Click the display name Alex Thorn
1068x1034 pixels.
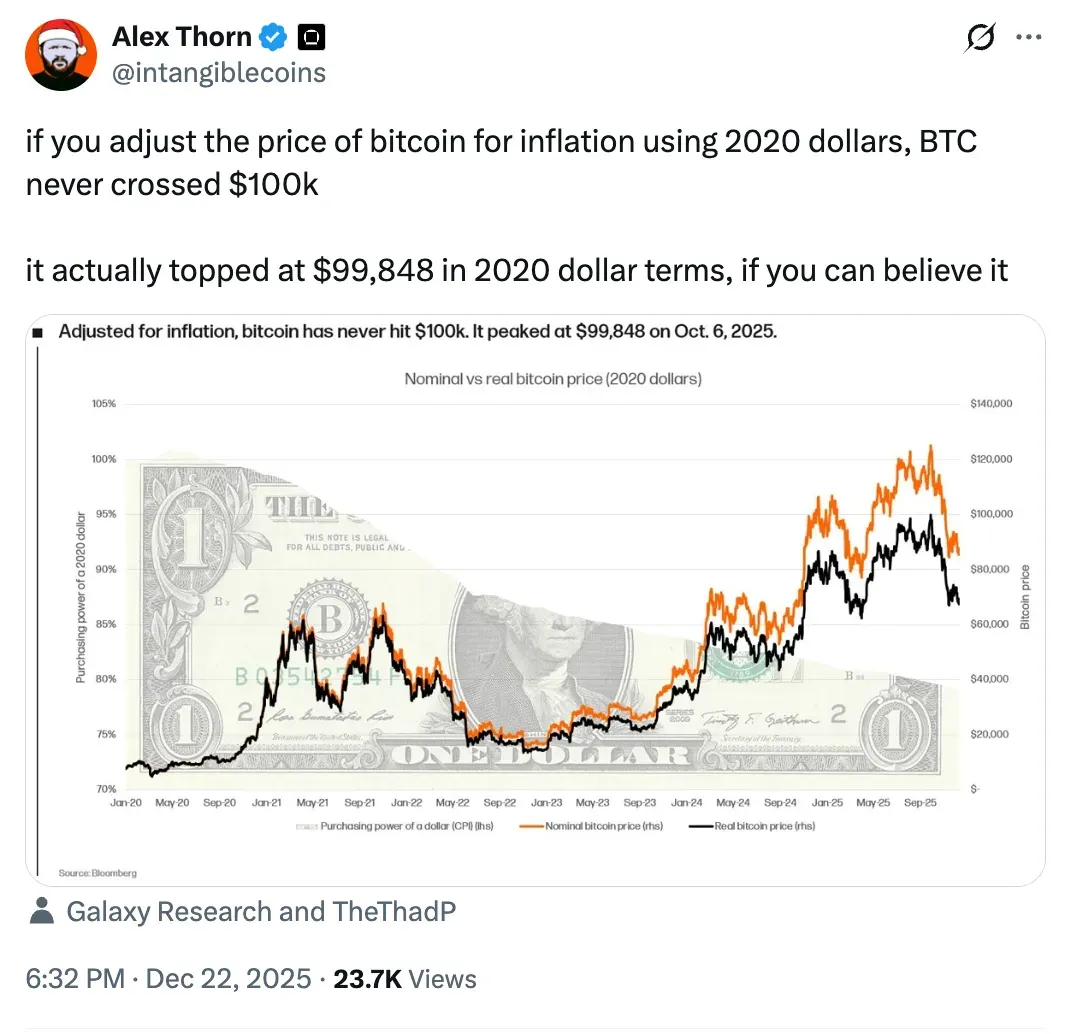[183, 36]
